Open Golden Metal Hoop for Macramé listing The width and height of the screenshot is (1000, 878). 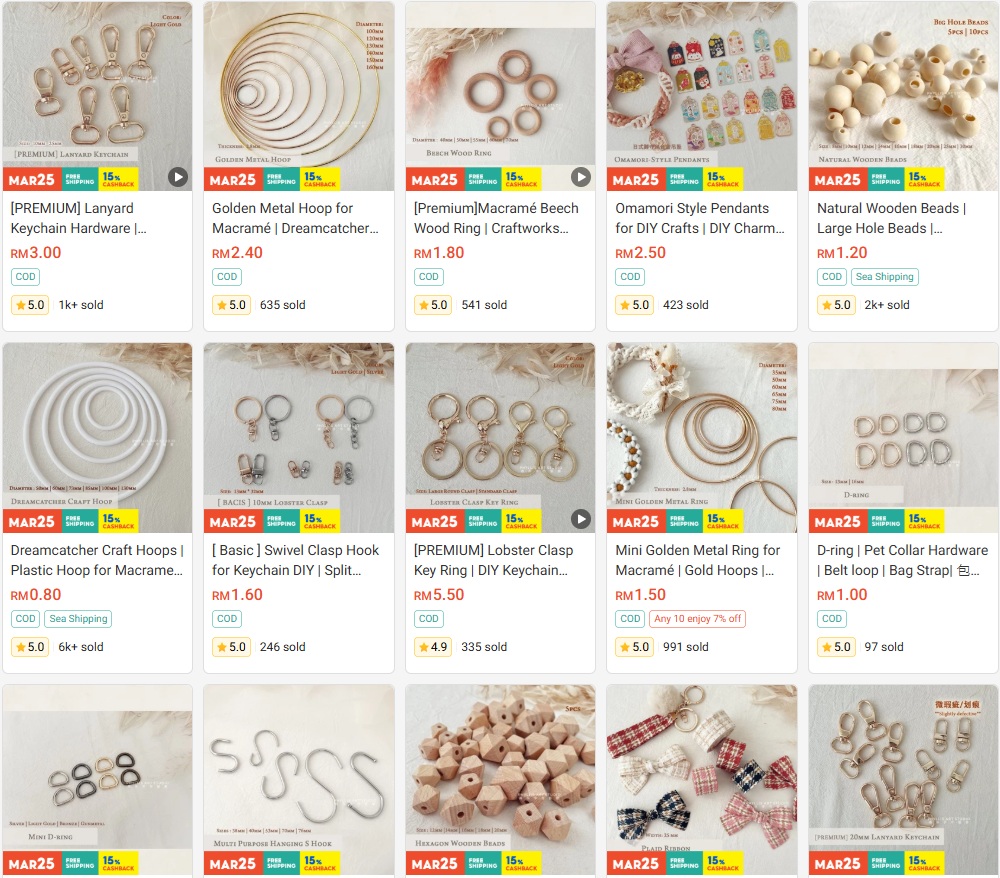coord(295,218)
